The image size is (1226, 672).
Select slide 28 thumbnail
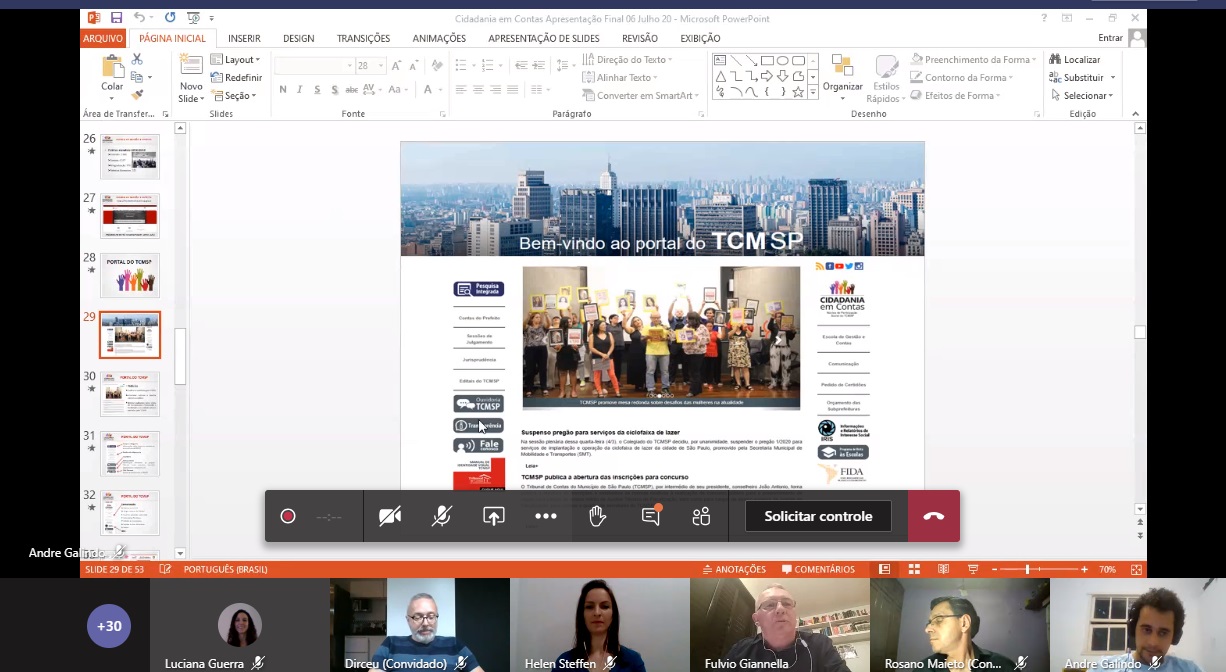click(x=130, y=275)
